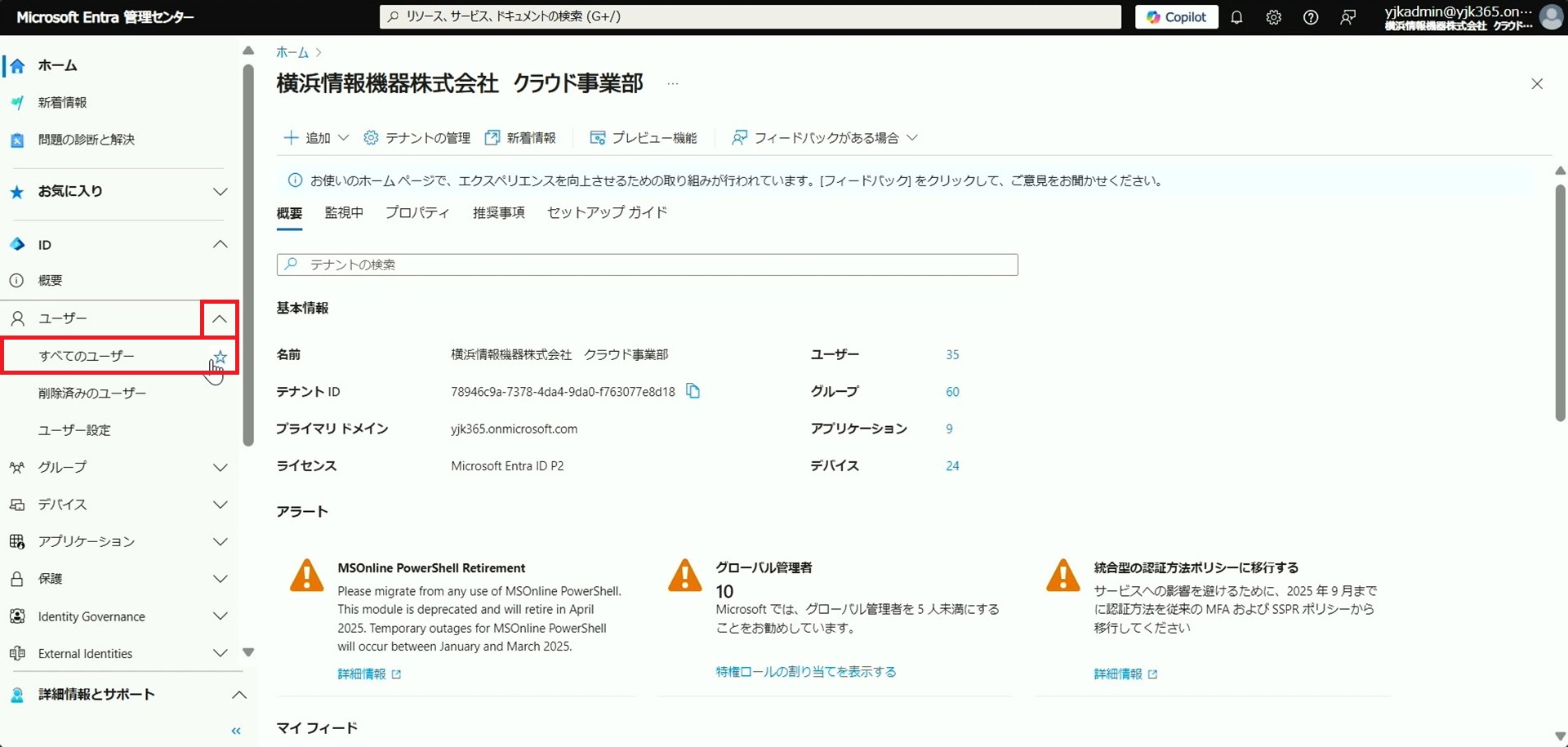Click the sidebar scrollbar thumb
The image size is (1568, 747).
(248, 256)
